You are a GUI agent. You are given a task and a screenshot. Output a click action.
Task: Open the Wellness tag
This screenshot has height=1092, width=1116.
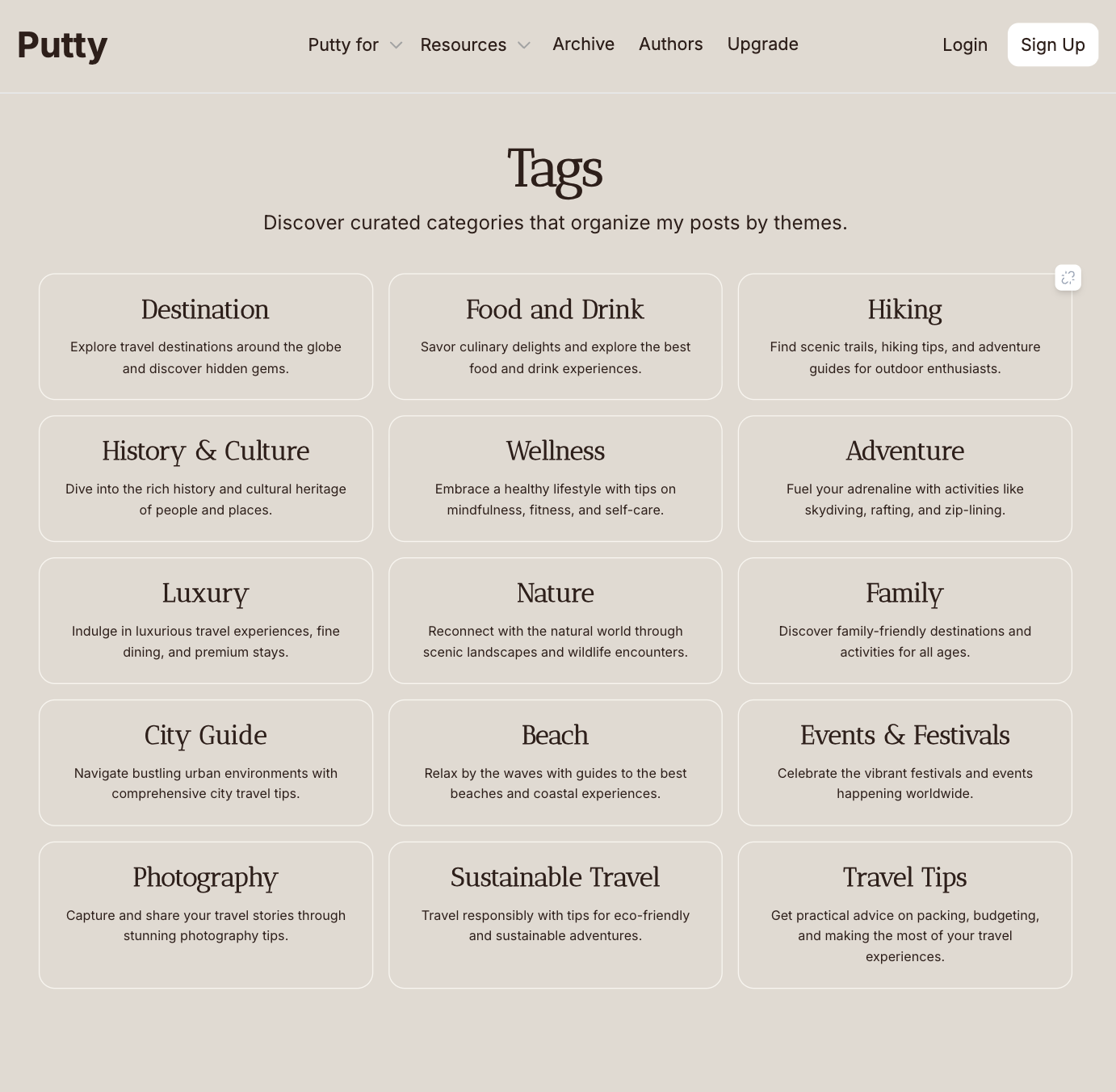(556, 478)
